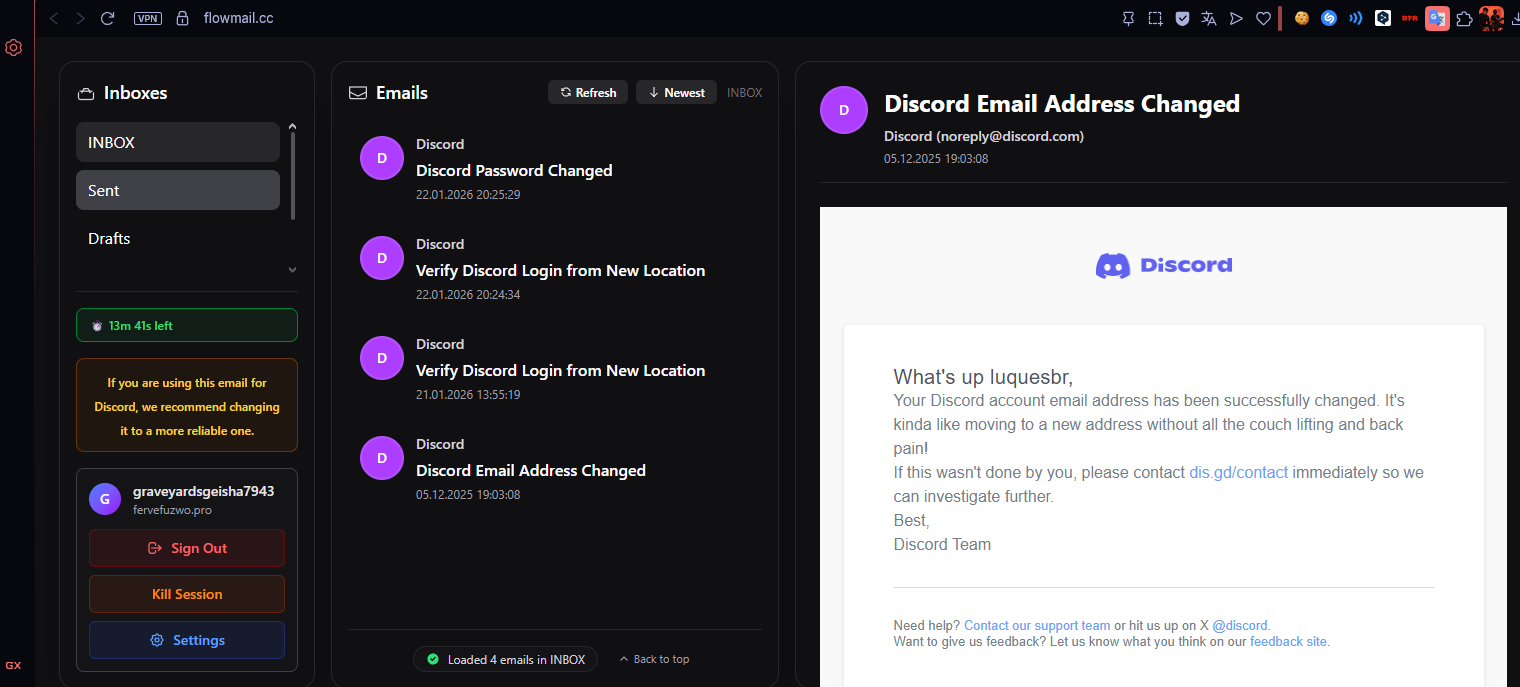This screenshot has width=1520, height=687.
Task: Click the Kill Session button
Action: [x=187, y=594]
